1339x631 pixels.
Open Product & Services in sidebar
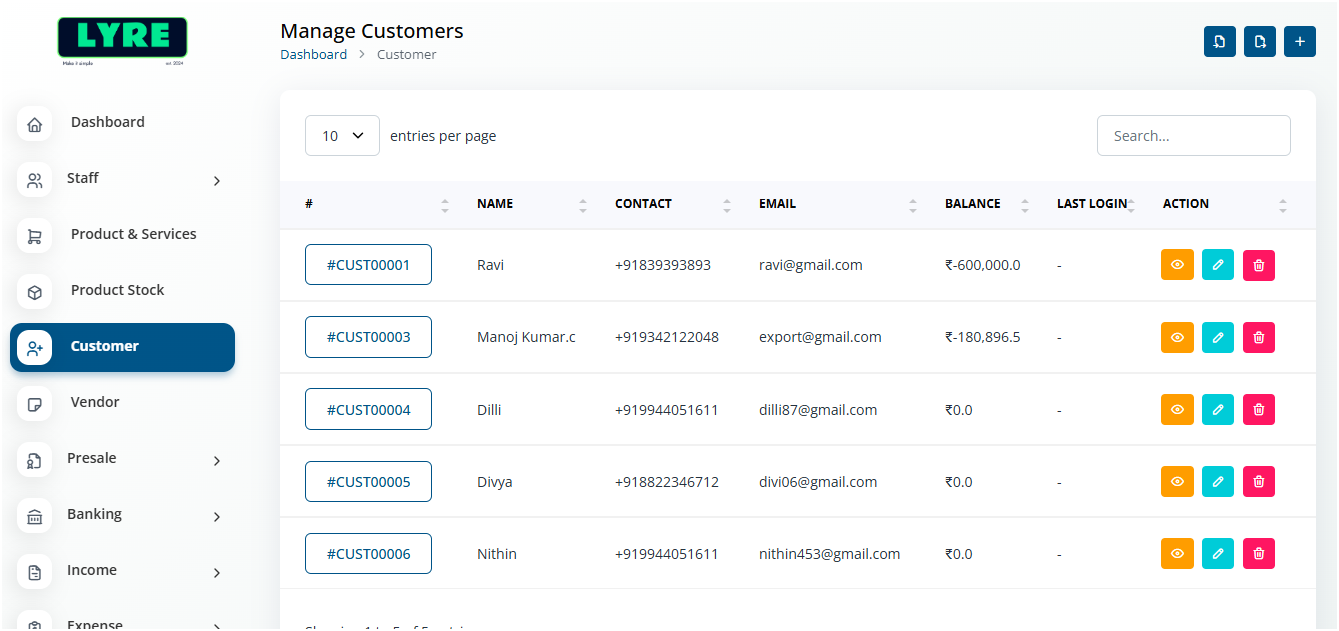point(133,234)
